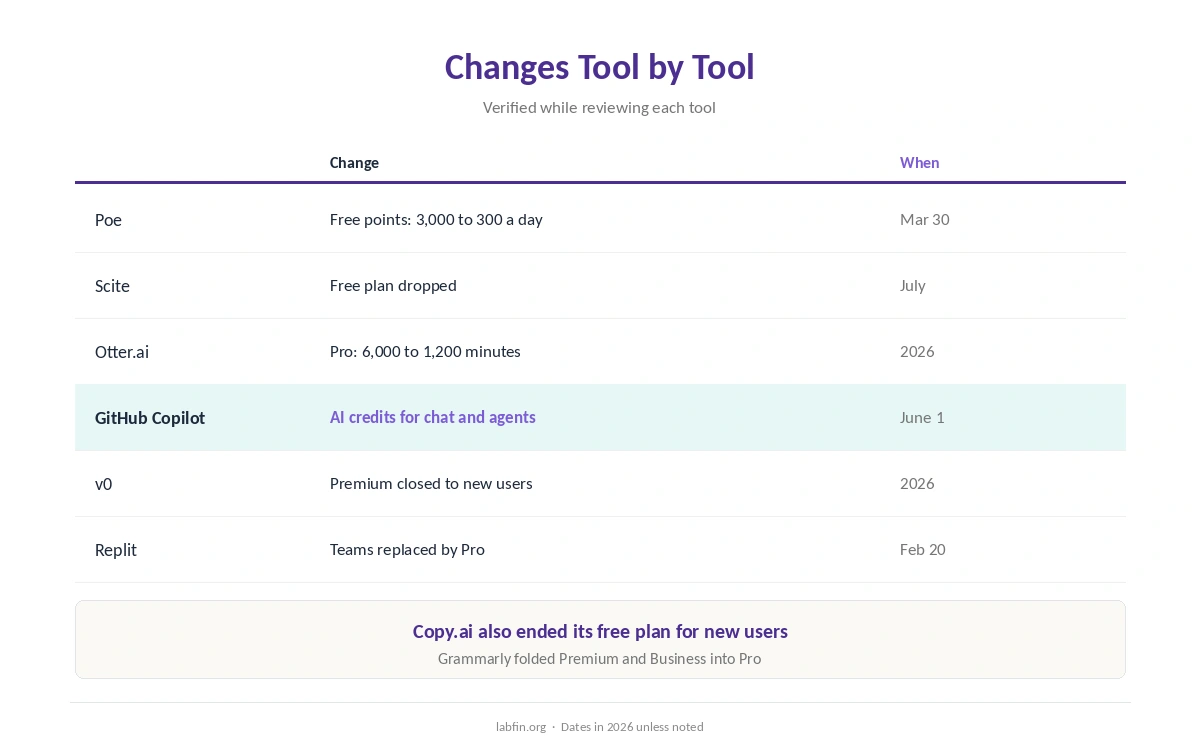Viewport: 1200px width, 754px height.
Task: Click the 'labfin.org' footer source
Action: [x=521, y=727]
